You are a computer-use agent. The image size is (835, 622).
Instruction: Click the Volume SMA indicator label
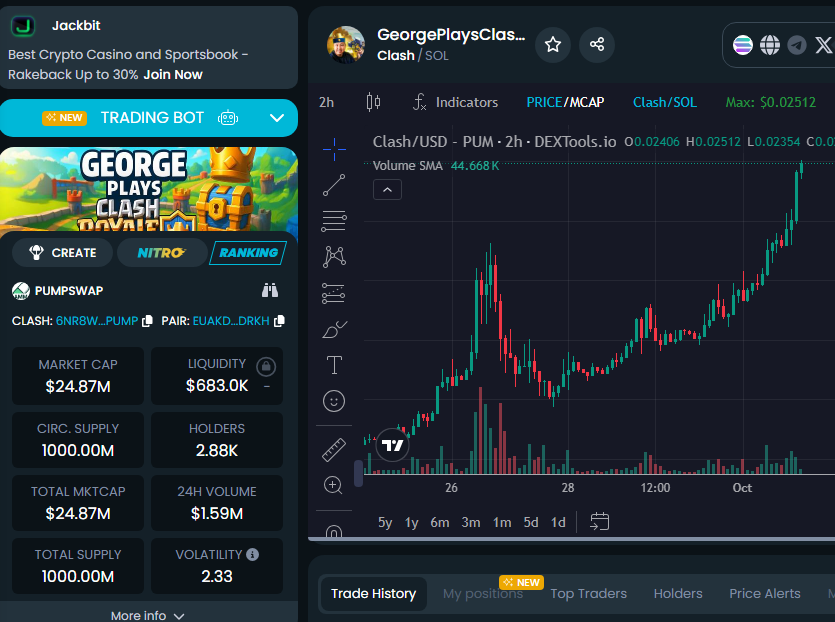coord(408,166)
